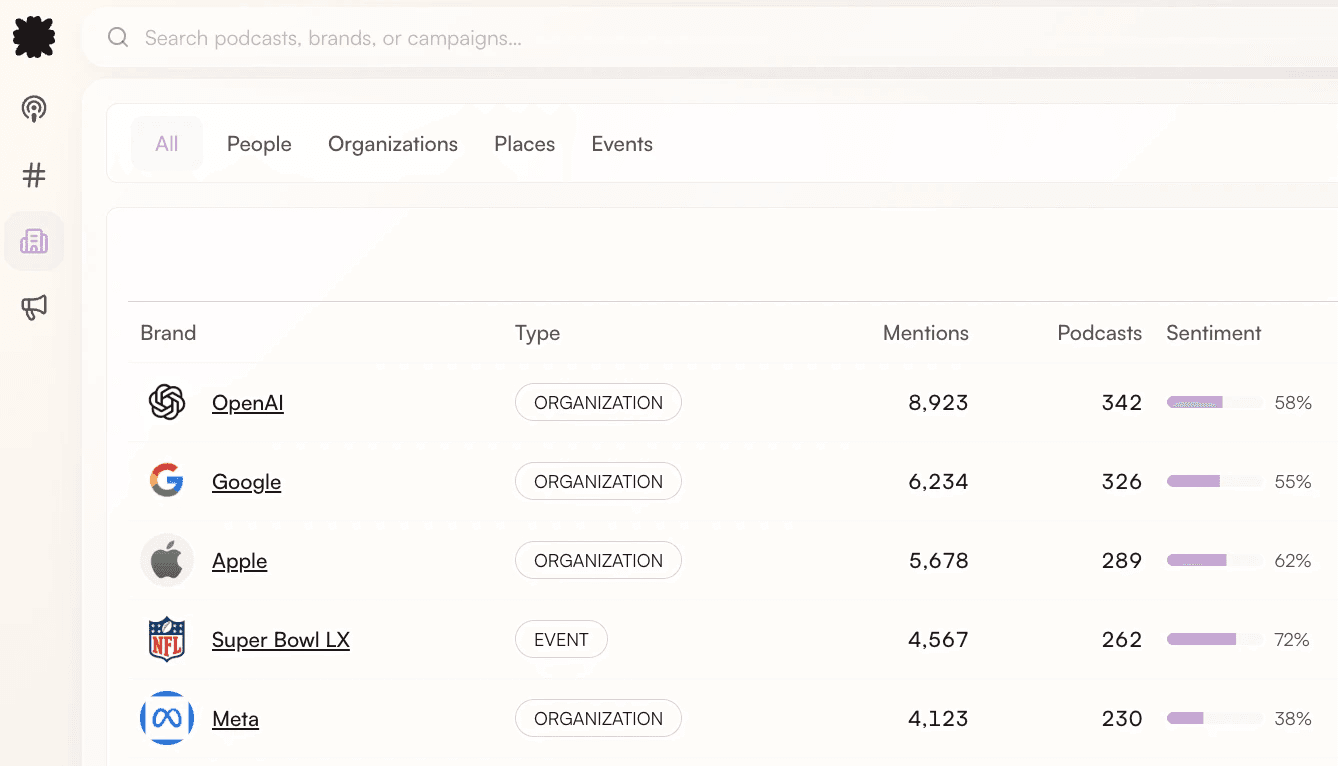
Task: Click the 230 podcasts count
Action: (1122, 719)
